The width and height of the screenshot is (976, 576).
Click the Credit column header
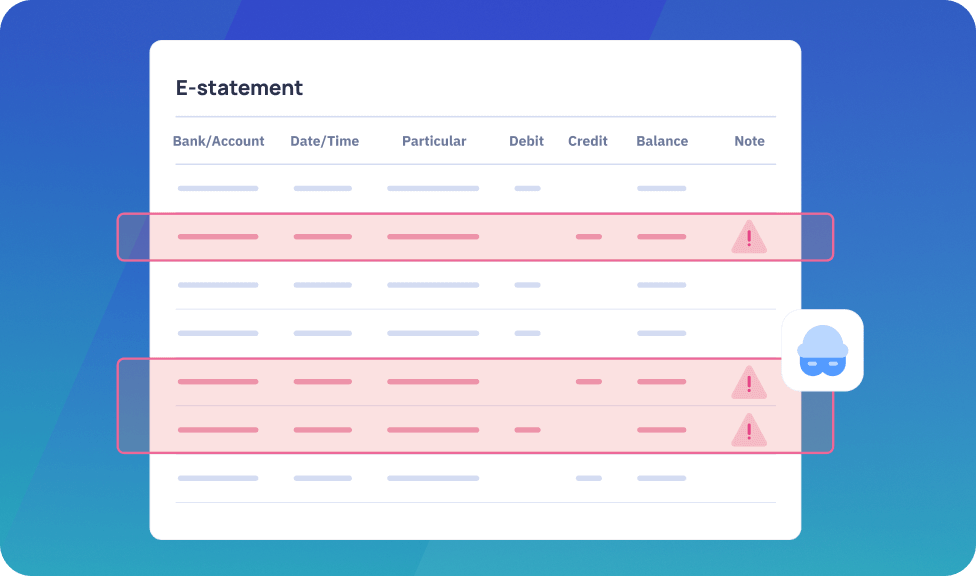pos(588,141)
